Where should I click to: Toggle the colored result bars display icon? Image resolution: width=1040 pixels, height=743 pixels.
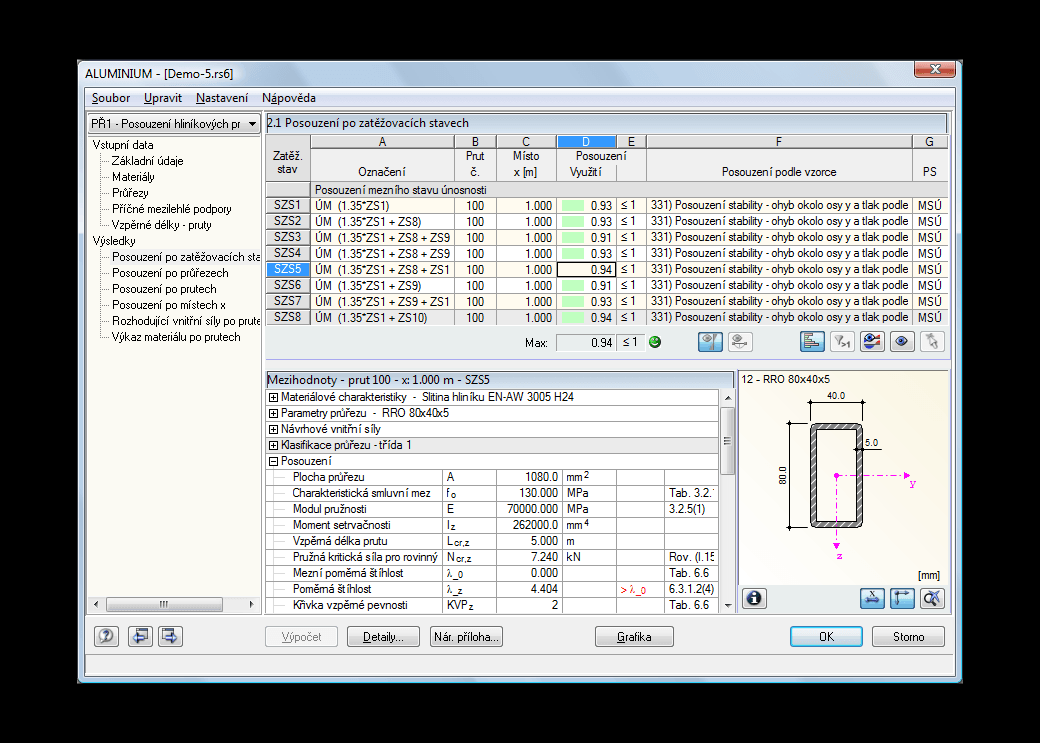pos(812,342)
